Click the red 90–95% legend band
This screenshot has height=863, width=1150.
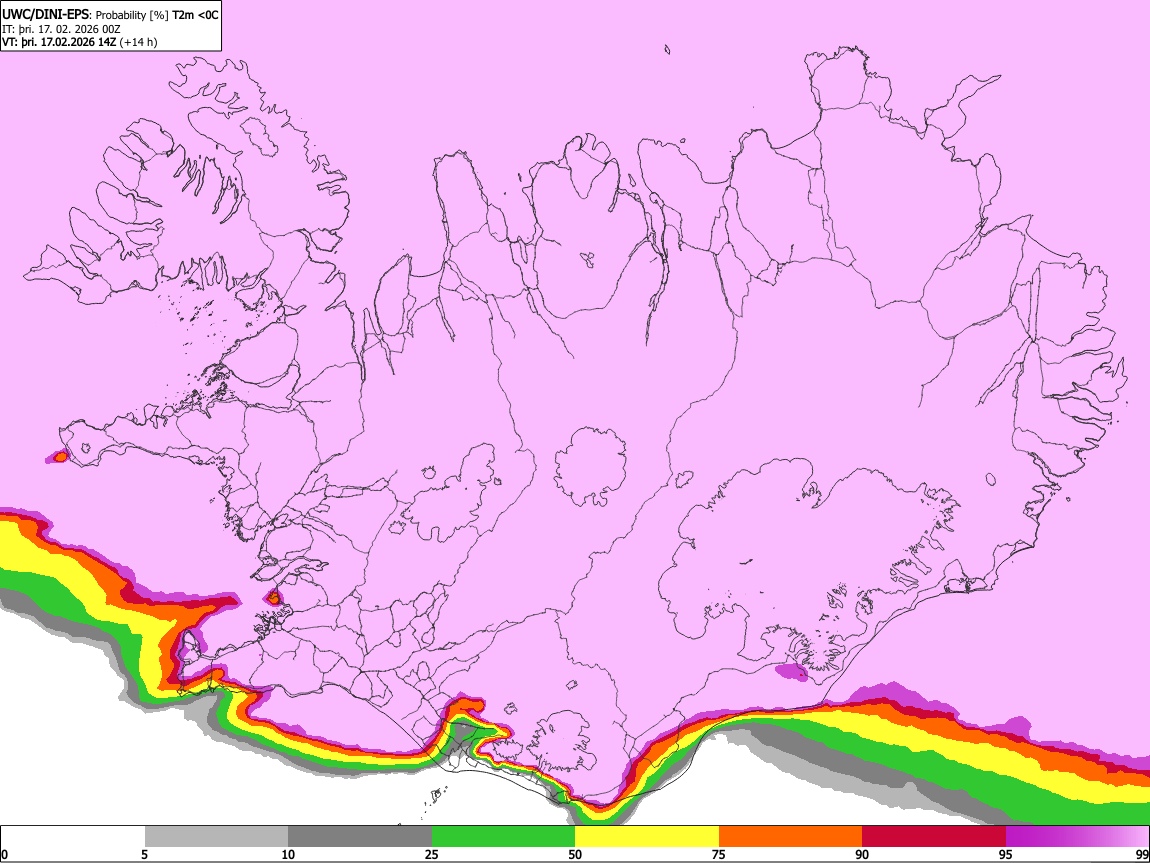pos(934,837)
